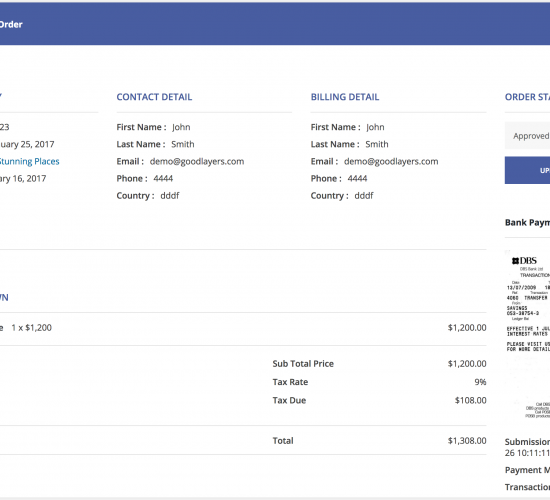Select the Tax Due value $108.00

click(x=470, y=400)
